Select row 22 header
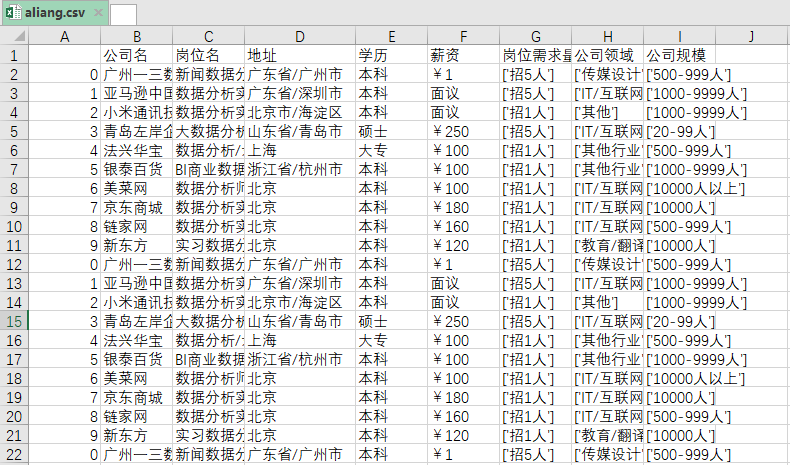The width and height of the screenshot is (790, 465). coord(14,454)
